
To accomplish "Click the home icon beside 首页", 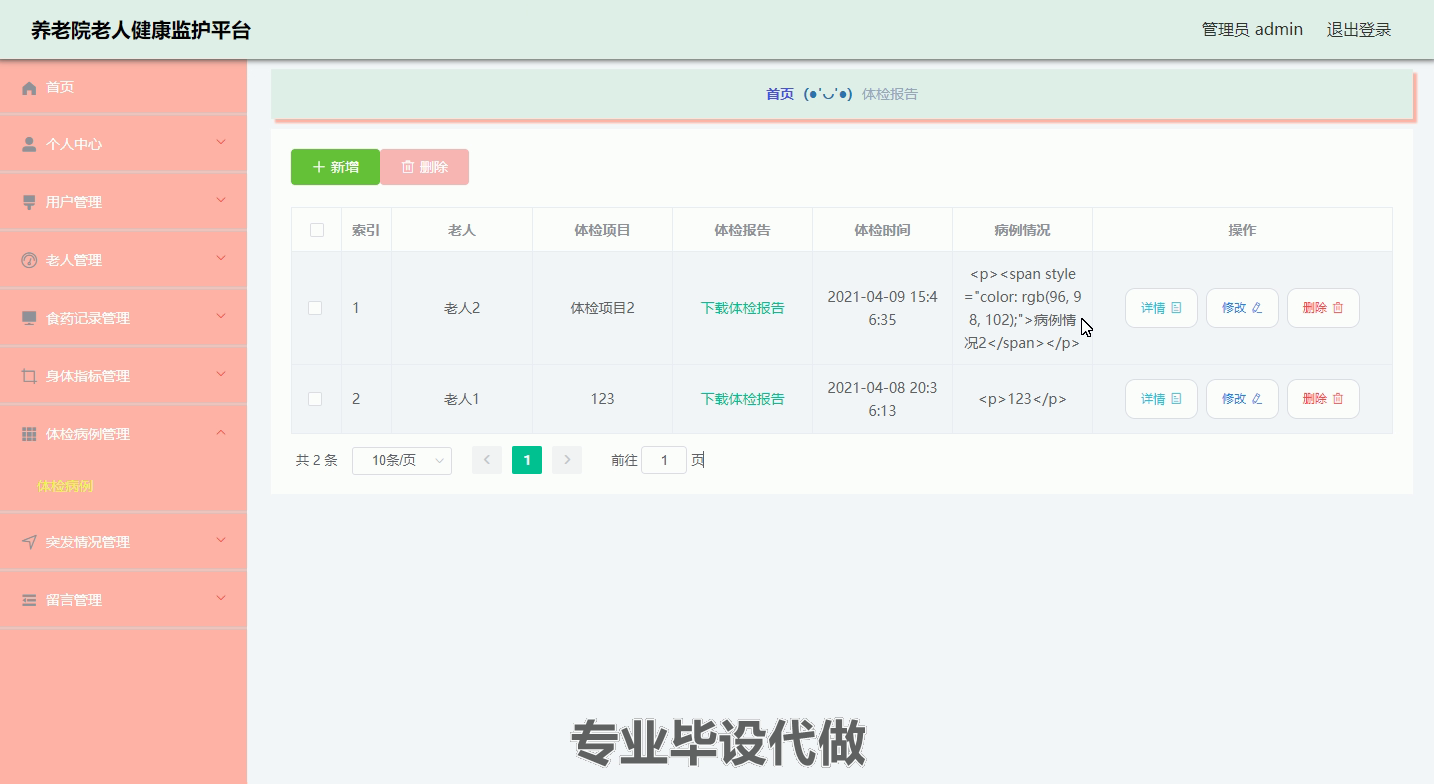I will 29,88.
